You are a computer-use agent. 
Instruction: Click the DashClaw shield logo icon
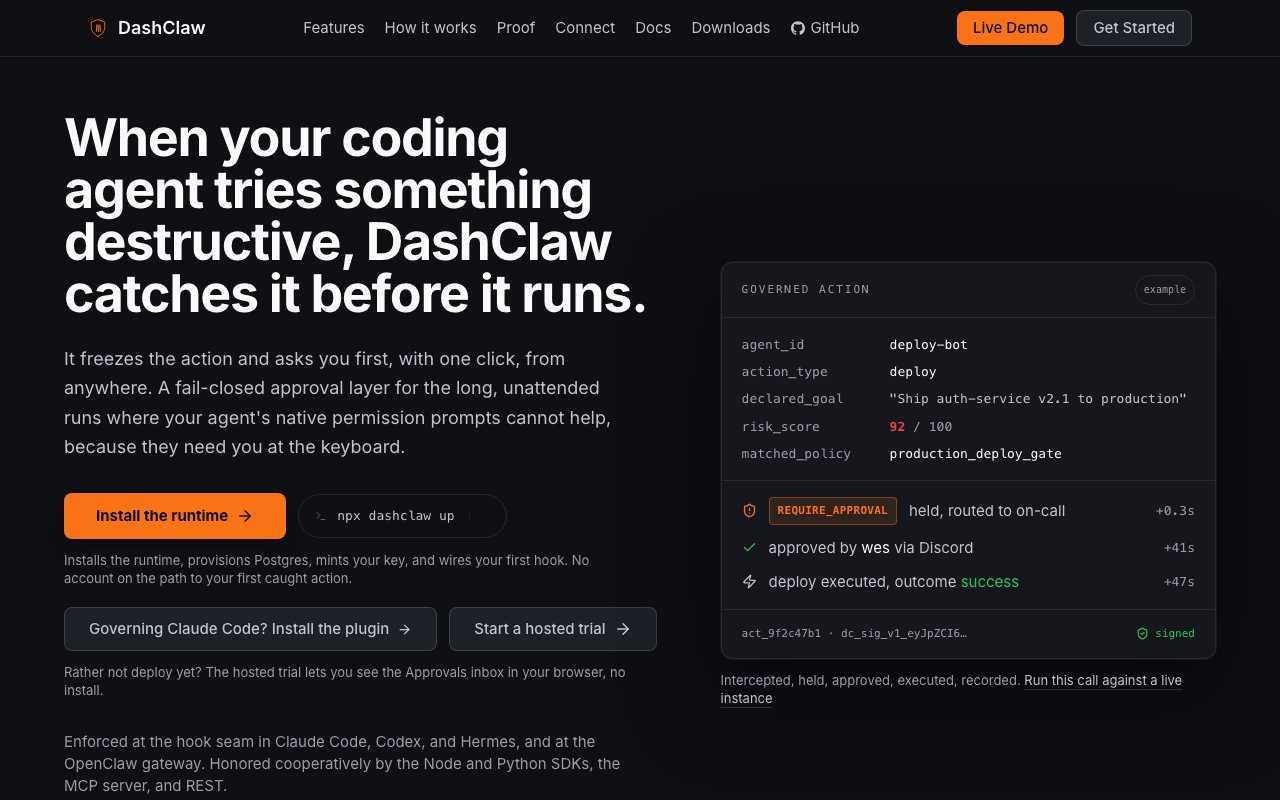point(97,28)
